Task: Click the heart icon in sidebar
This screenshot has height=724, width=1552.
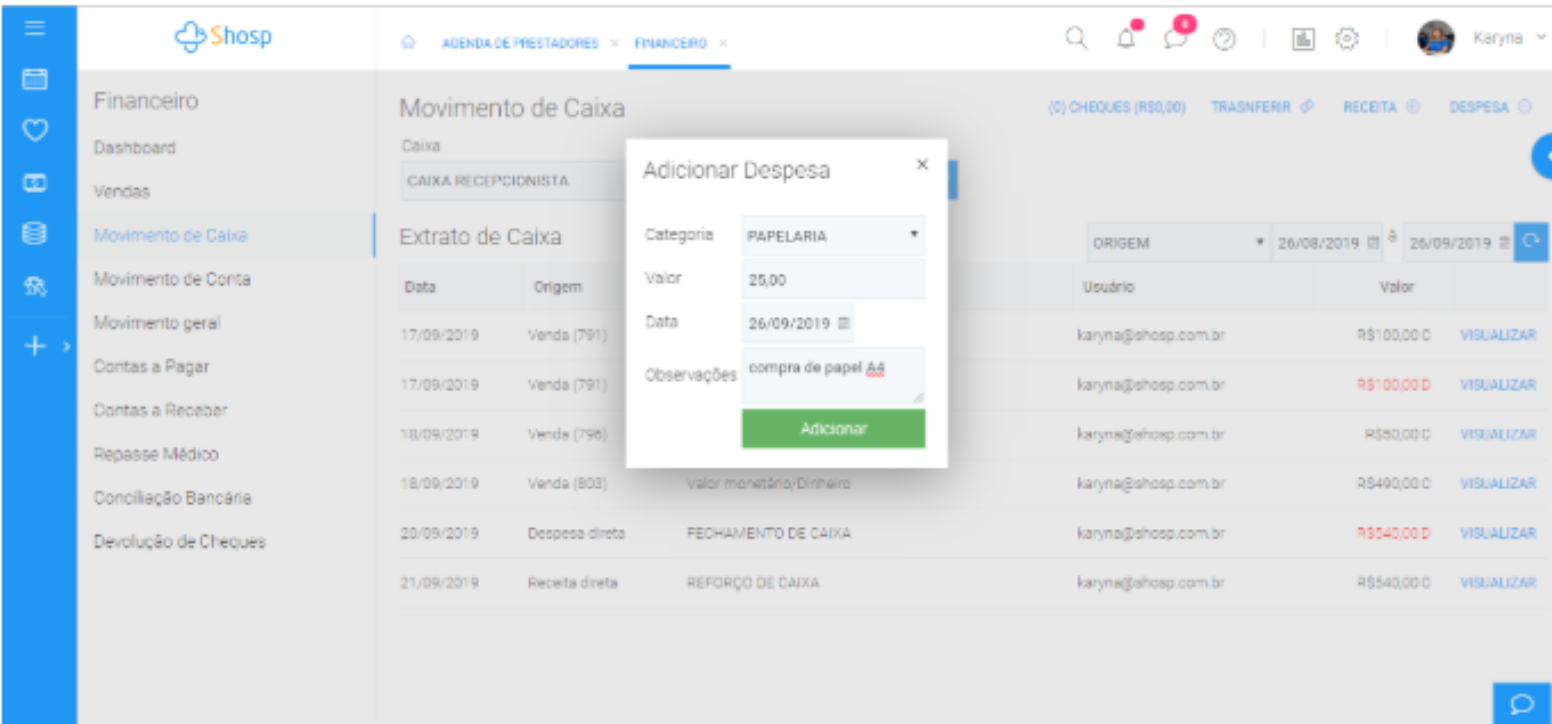Action: click(x=35, y=130)
